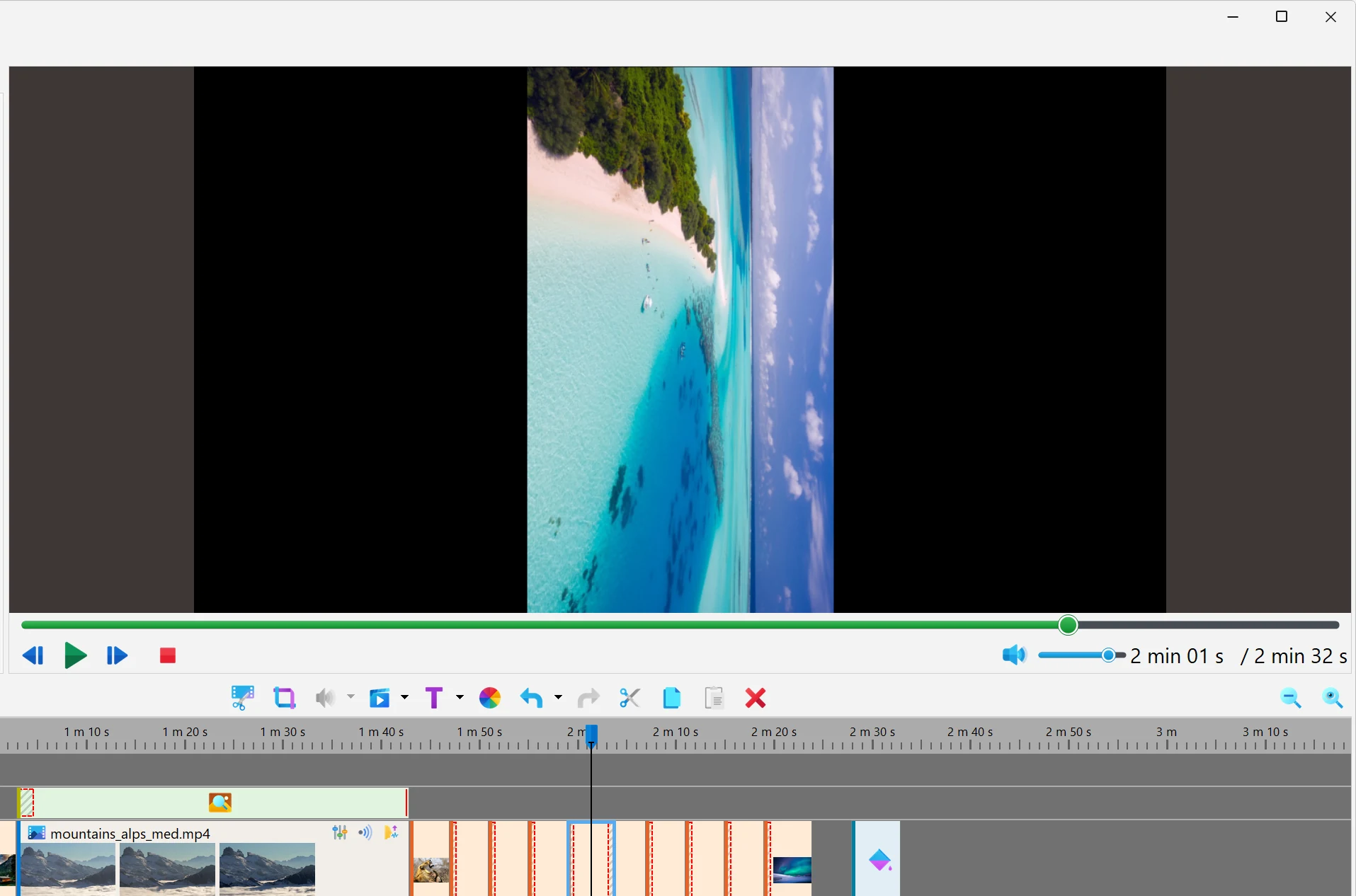
Task: Click the red X delete icon
Action: point(756,698)
